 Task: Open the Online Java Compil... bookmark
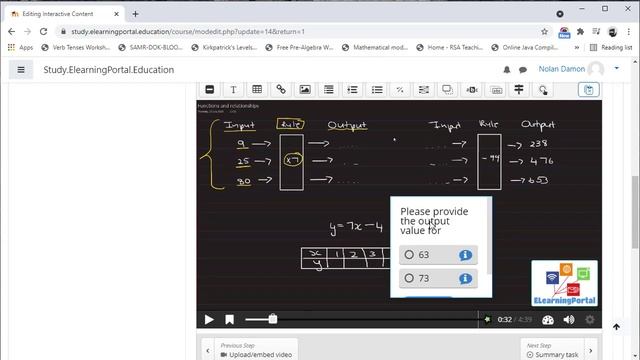[525, 47]
